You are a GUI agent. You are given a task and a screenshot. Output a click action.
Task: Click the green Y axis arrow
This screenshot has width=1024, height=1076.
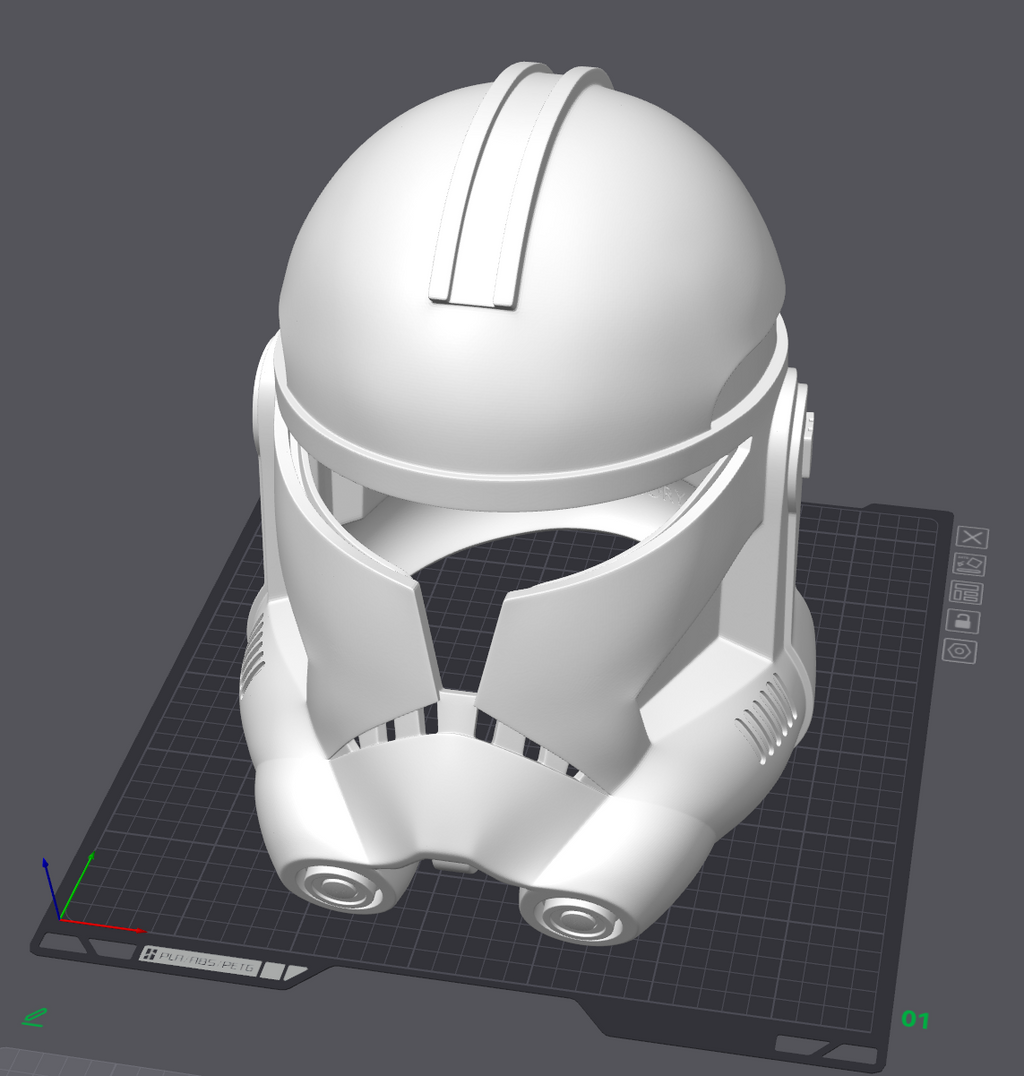[x=78, y=885]
